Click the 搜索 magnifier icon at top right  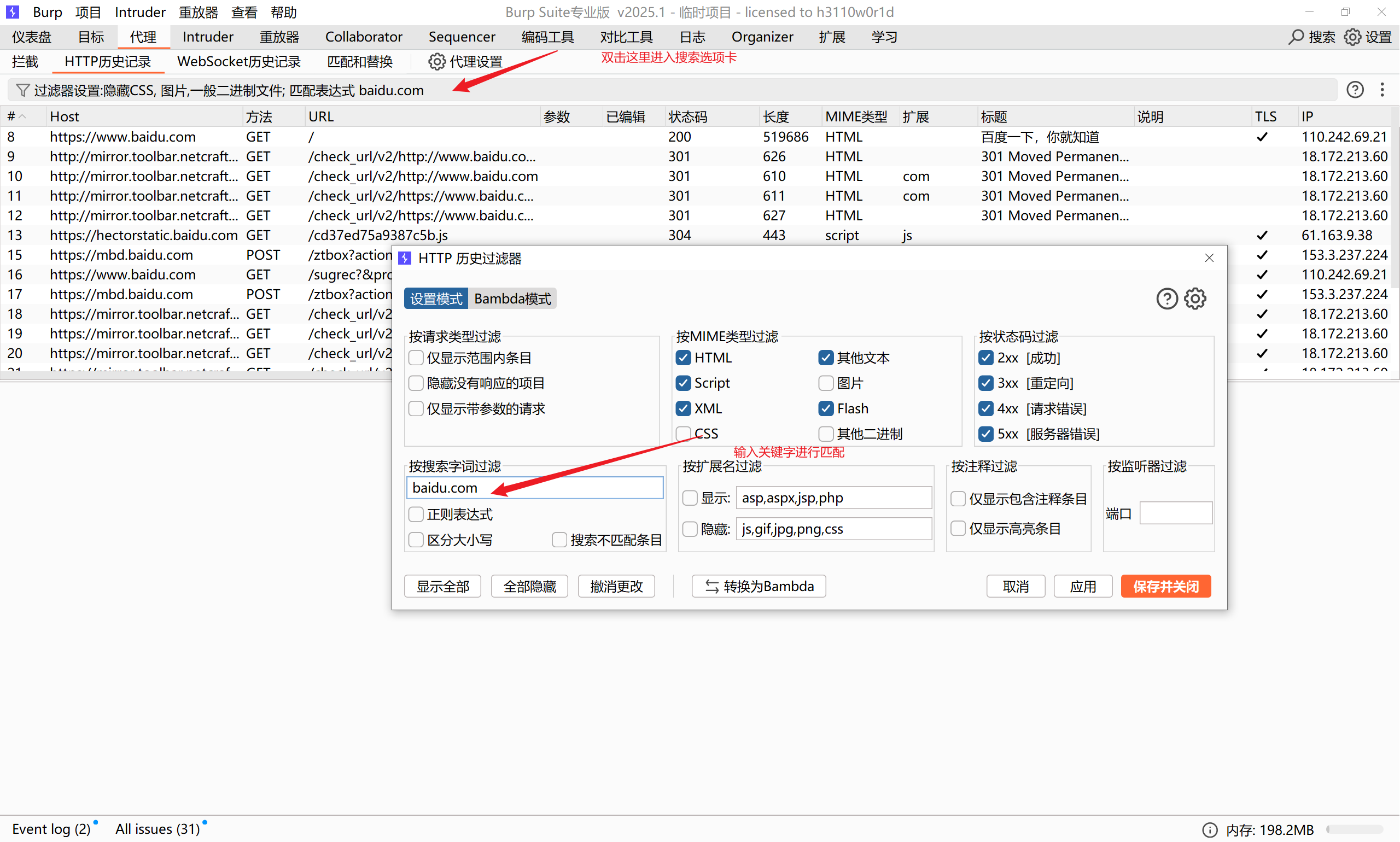tap(1296, 36)
